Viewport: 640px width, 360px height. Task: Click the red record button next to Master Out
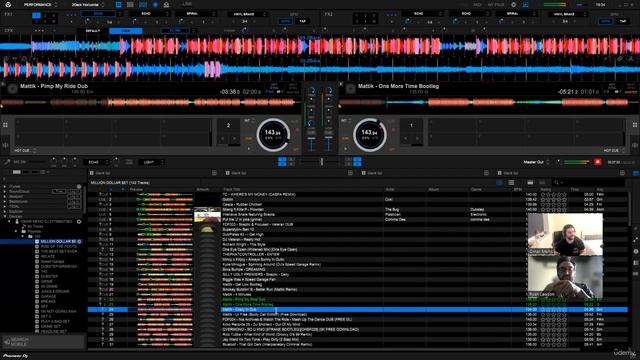coord(598,162)
